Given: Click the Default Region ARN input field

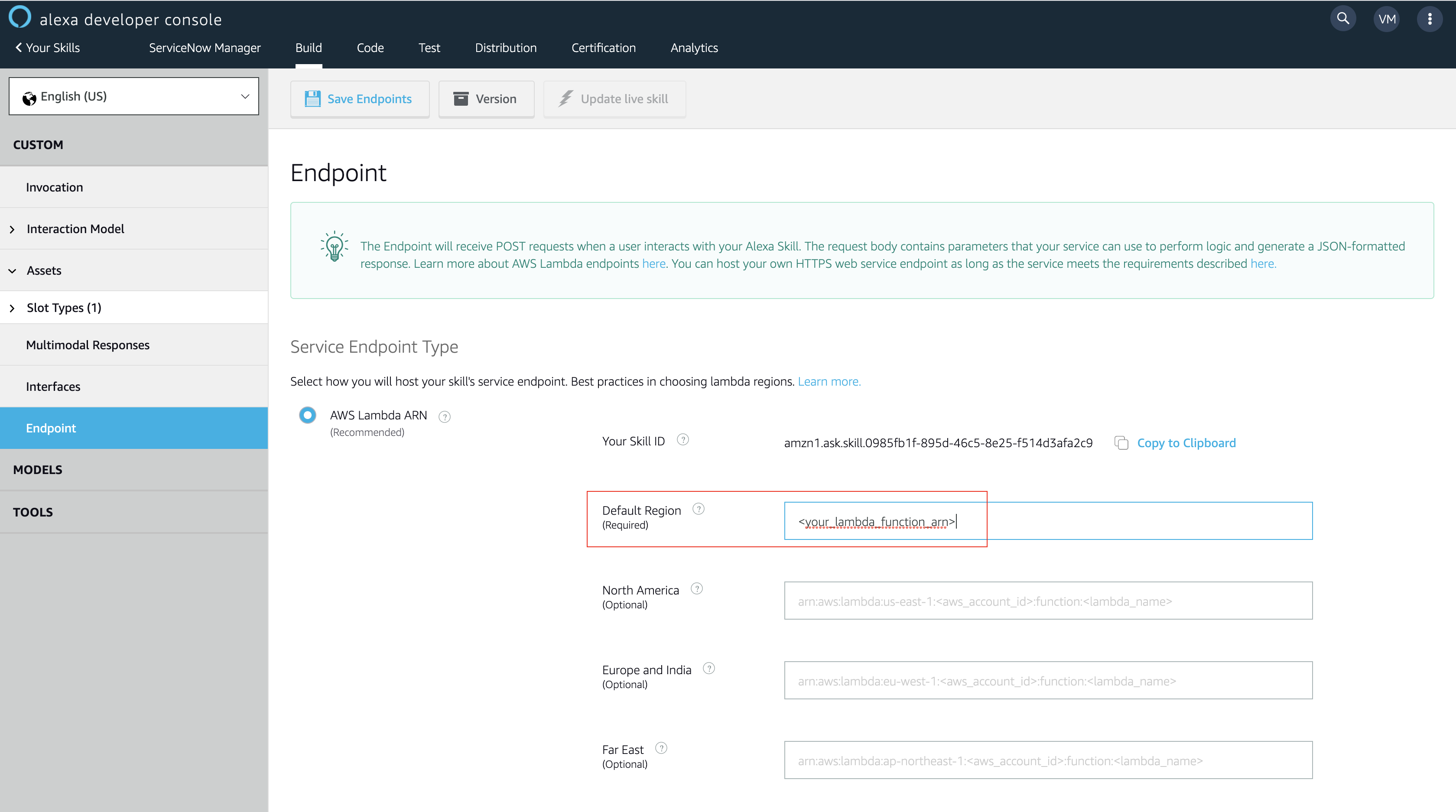Looking at the screenshot, I should 1049,521.
